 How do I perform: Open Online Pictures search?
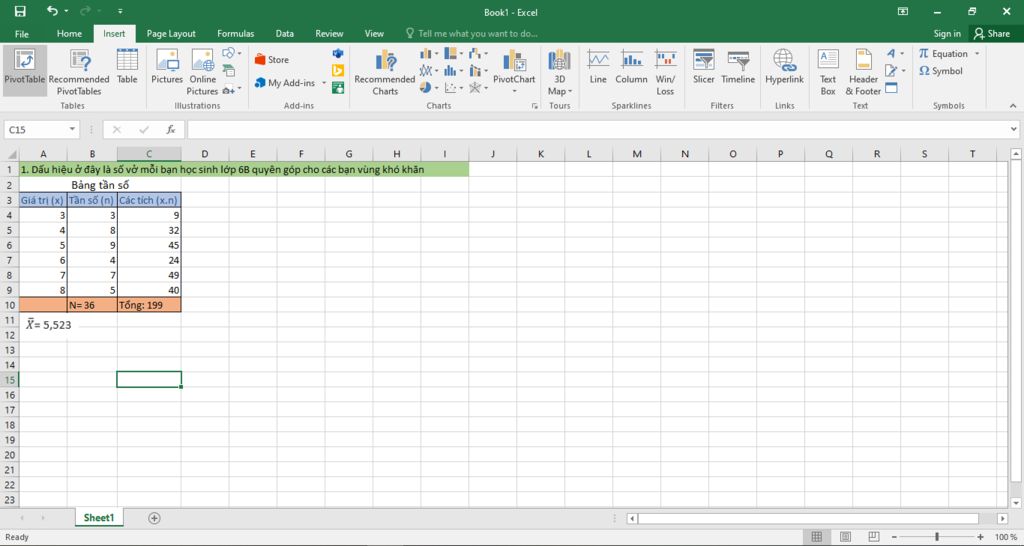(x=202, y=72)
